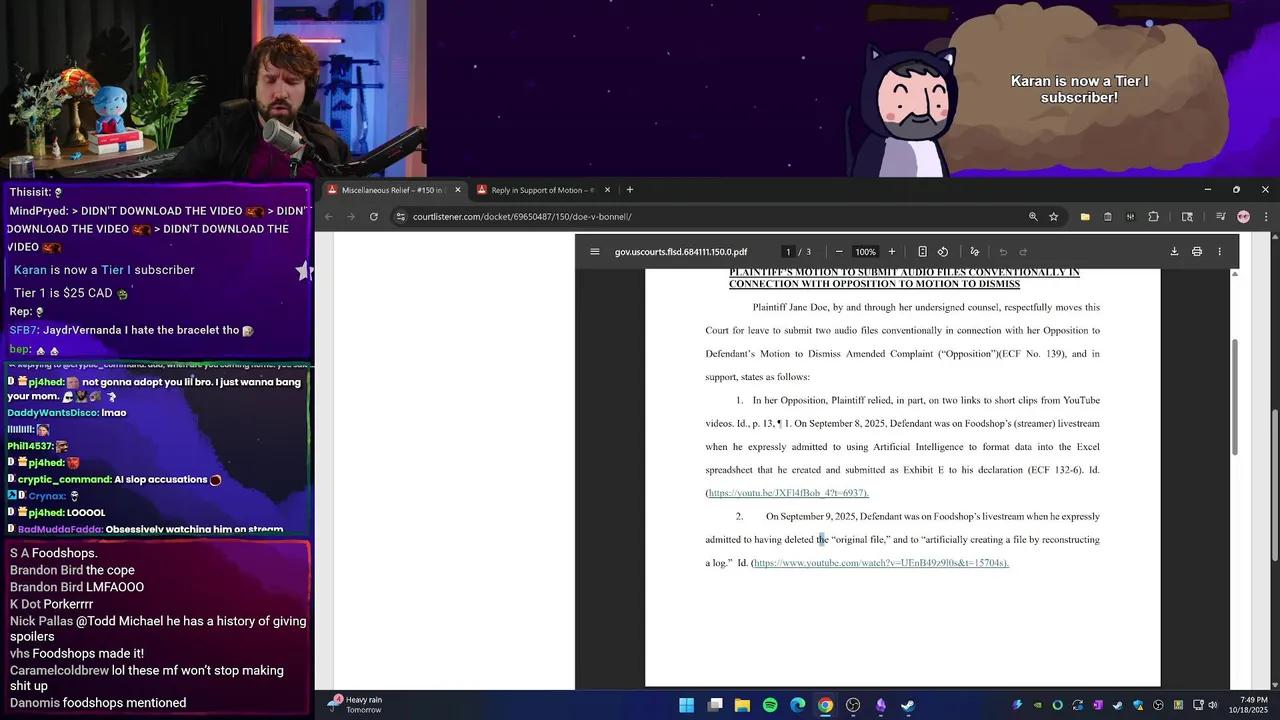Open Spotify from the taskbar
1280x720 pixels.
[x=770, y=705]
